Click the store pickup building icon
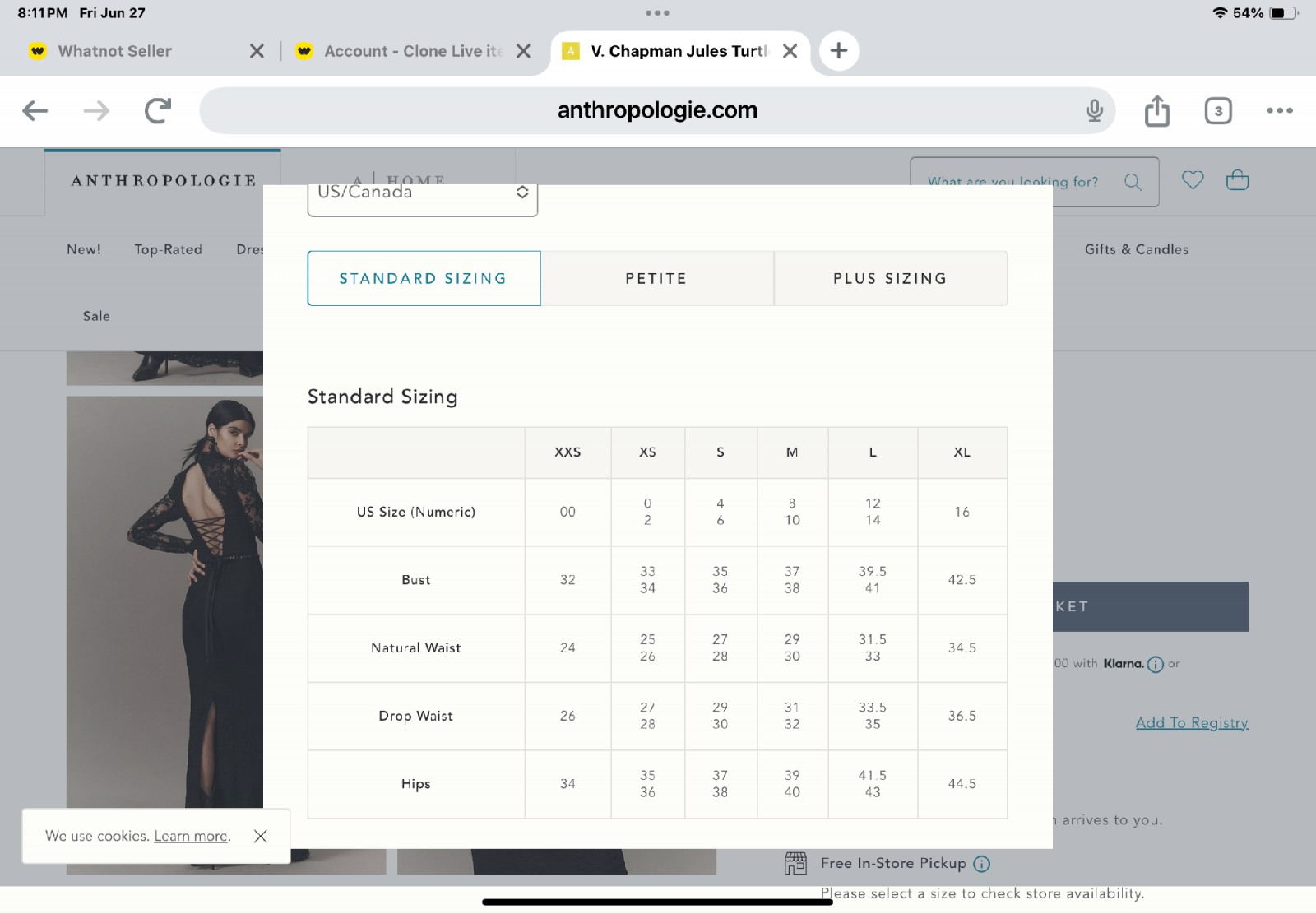Viewport: 1316px width, 914px height. [x=796, y=863]
